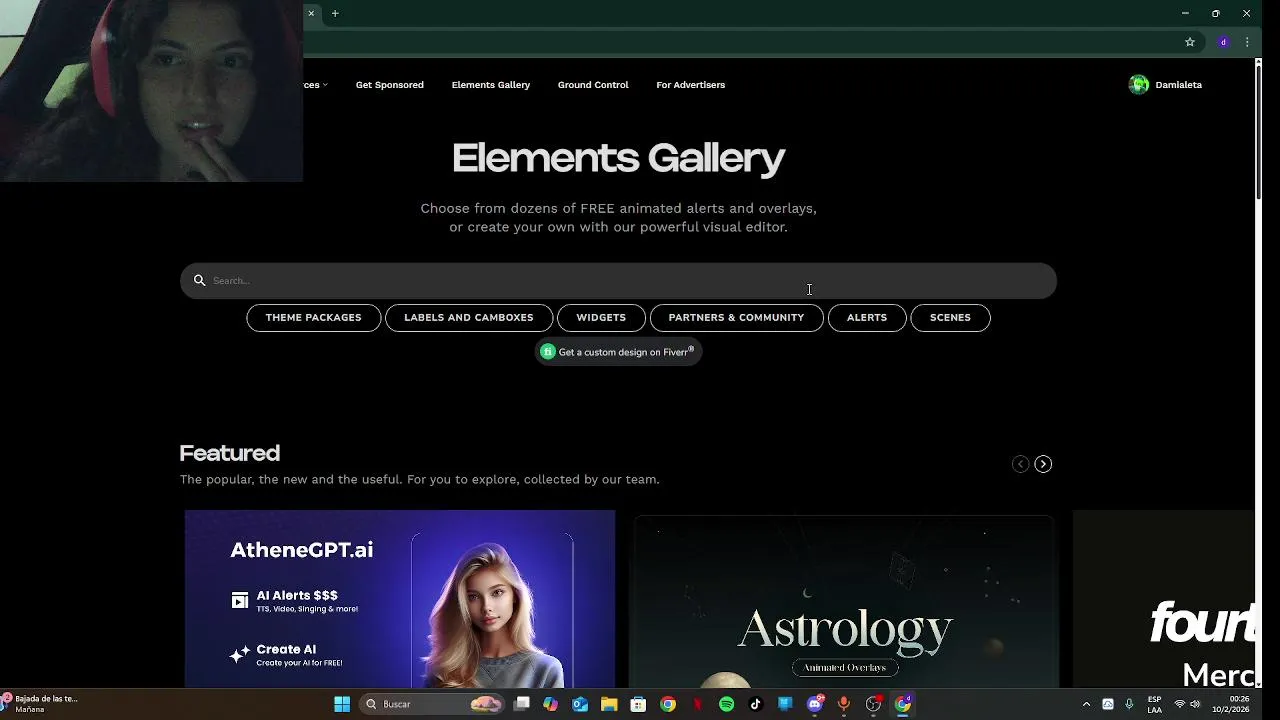The image size is (1280, 720).
Task: Filter by Partners & Community
Action: coord(736,318)
